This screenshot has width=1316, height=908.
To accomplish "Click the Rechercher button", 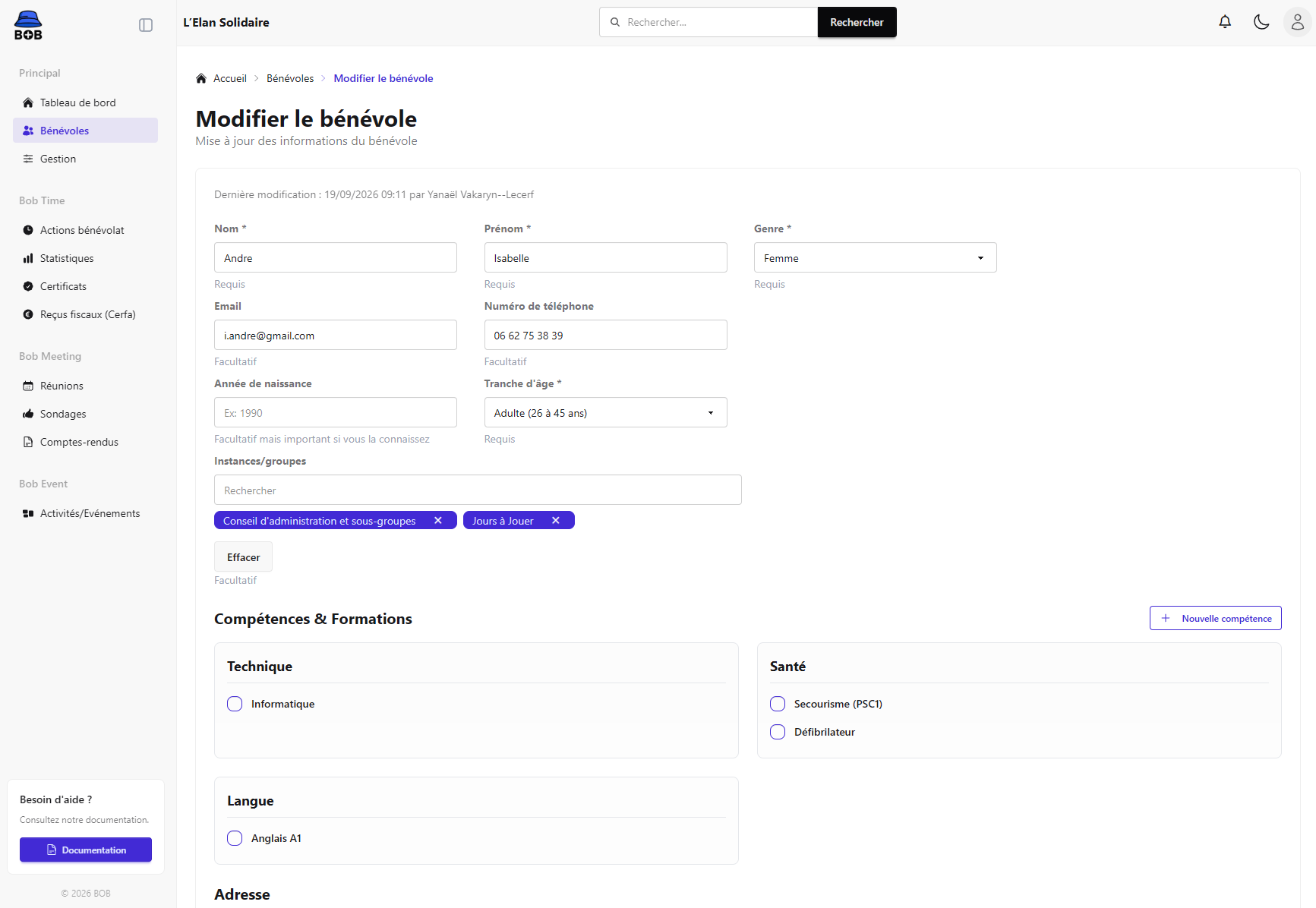I will coord(857,22).
